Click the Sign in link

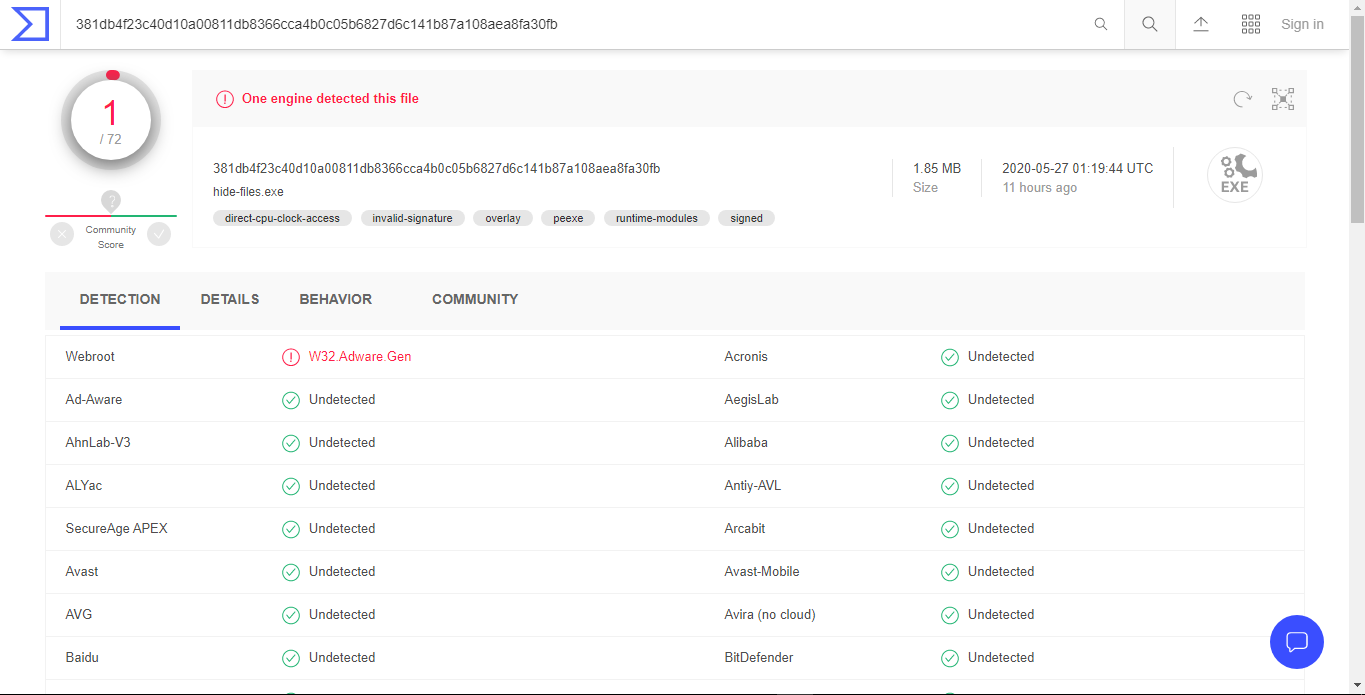click(x=1302, y=24)
